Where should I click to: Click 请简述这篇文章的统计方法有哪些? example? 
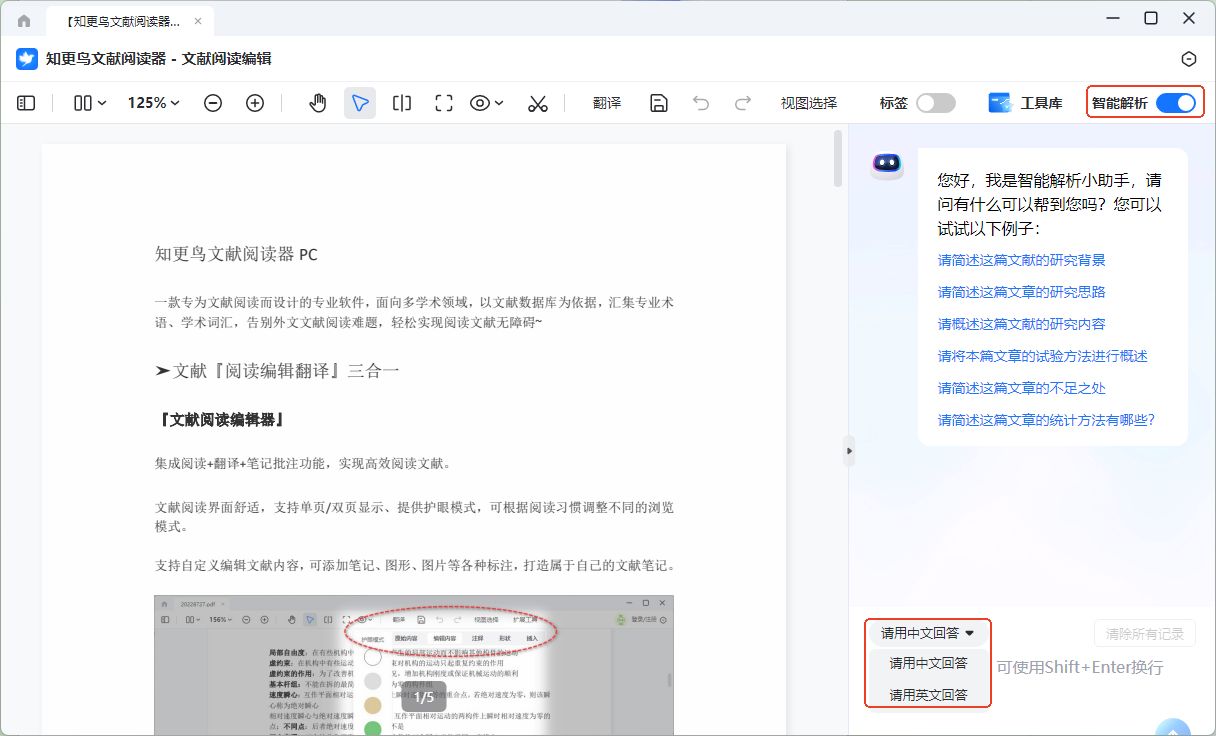click(x=1046, y=420)
